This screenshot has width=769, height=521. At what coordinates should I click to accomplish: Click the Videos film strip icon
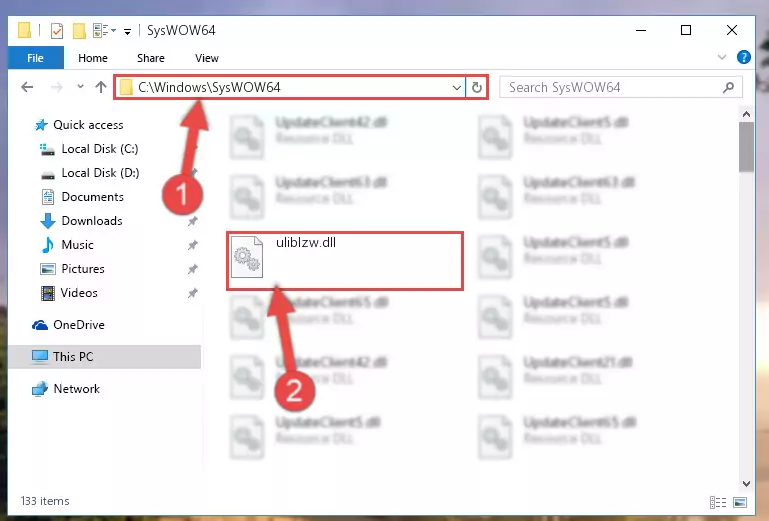[x=48, y=293]
